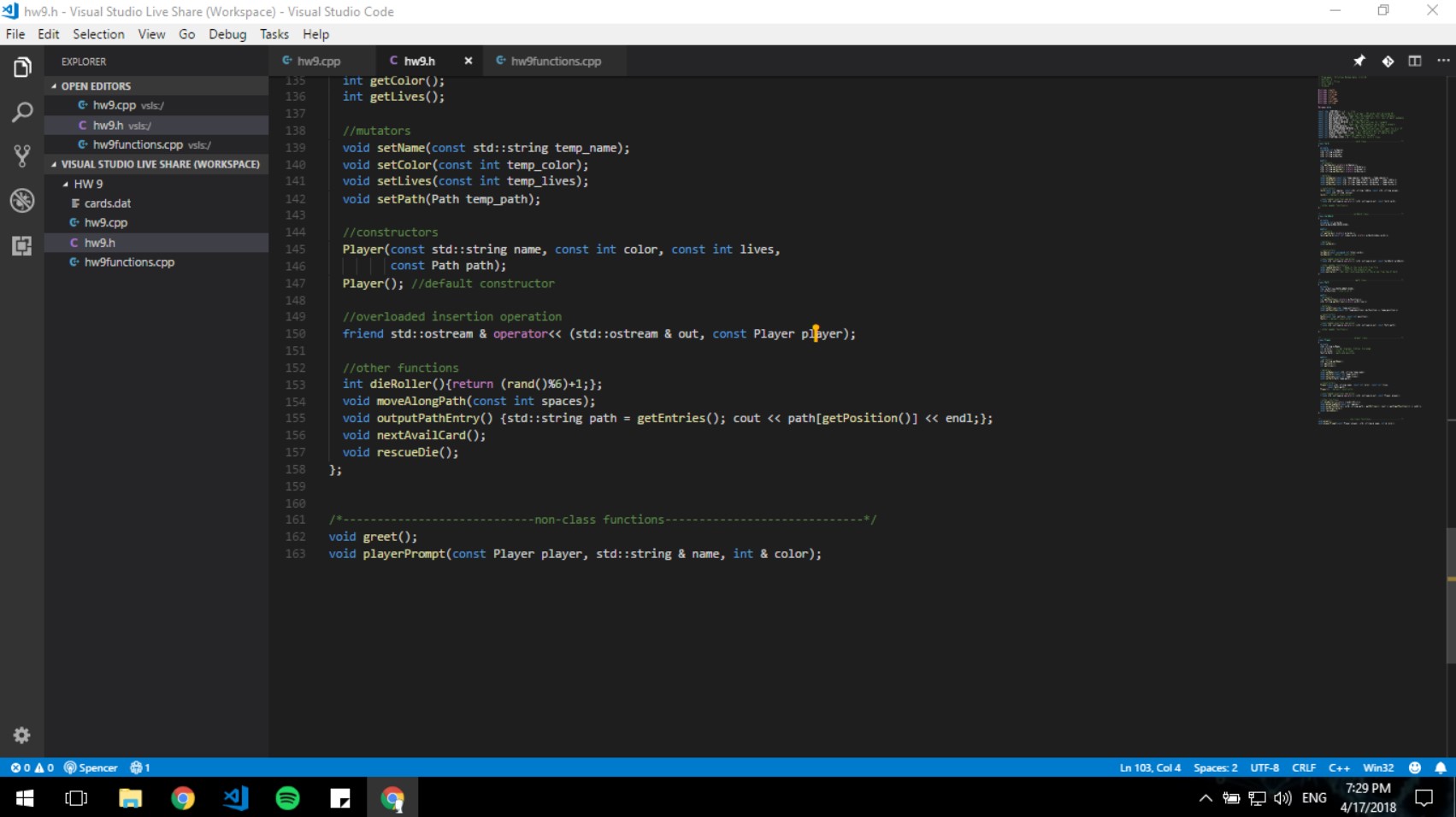This screenshot has width=1456, height=817.
Task: Click the errors and warnings status indicator
Action: pyautogui.click(x=32, y=767)
